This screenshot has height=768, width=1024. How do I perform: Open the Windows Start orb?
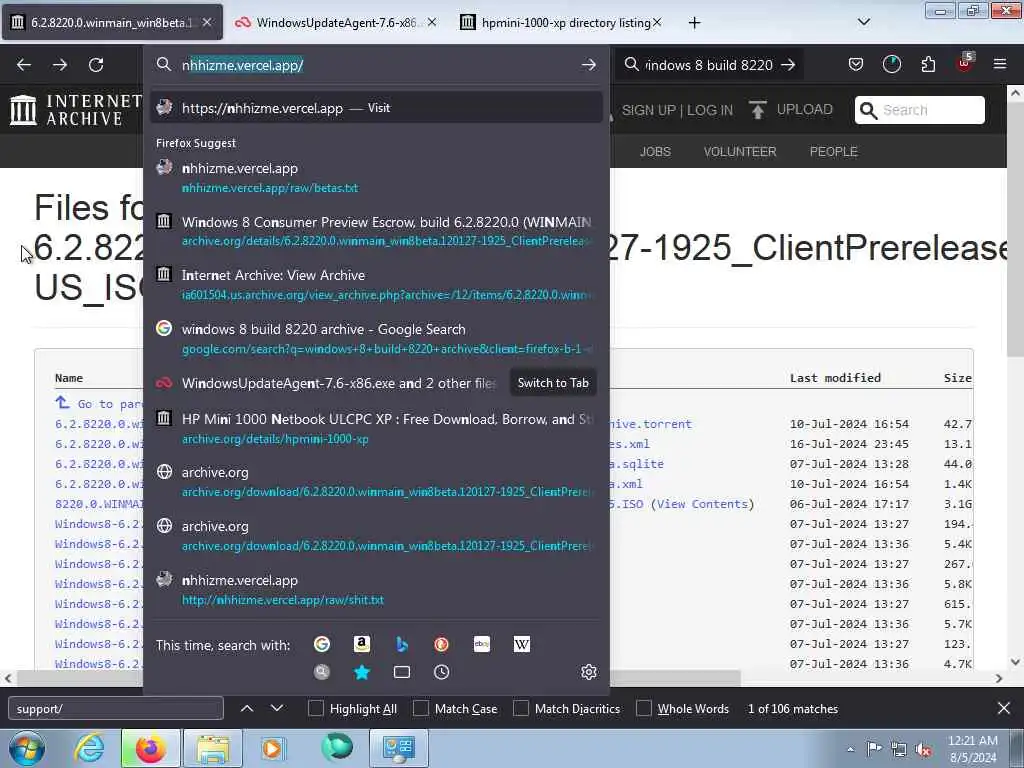26,748
